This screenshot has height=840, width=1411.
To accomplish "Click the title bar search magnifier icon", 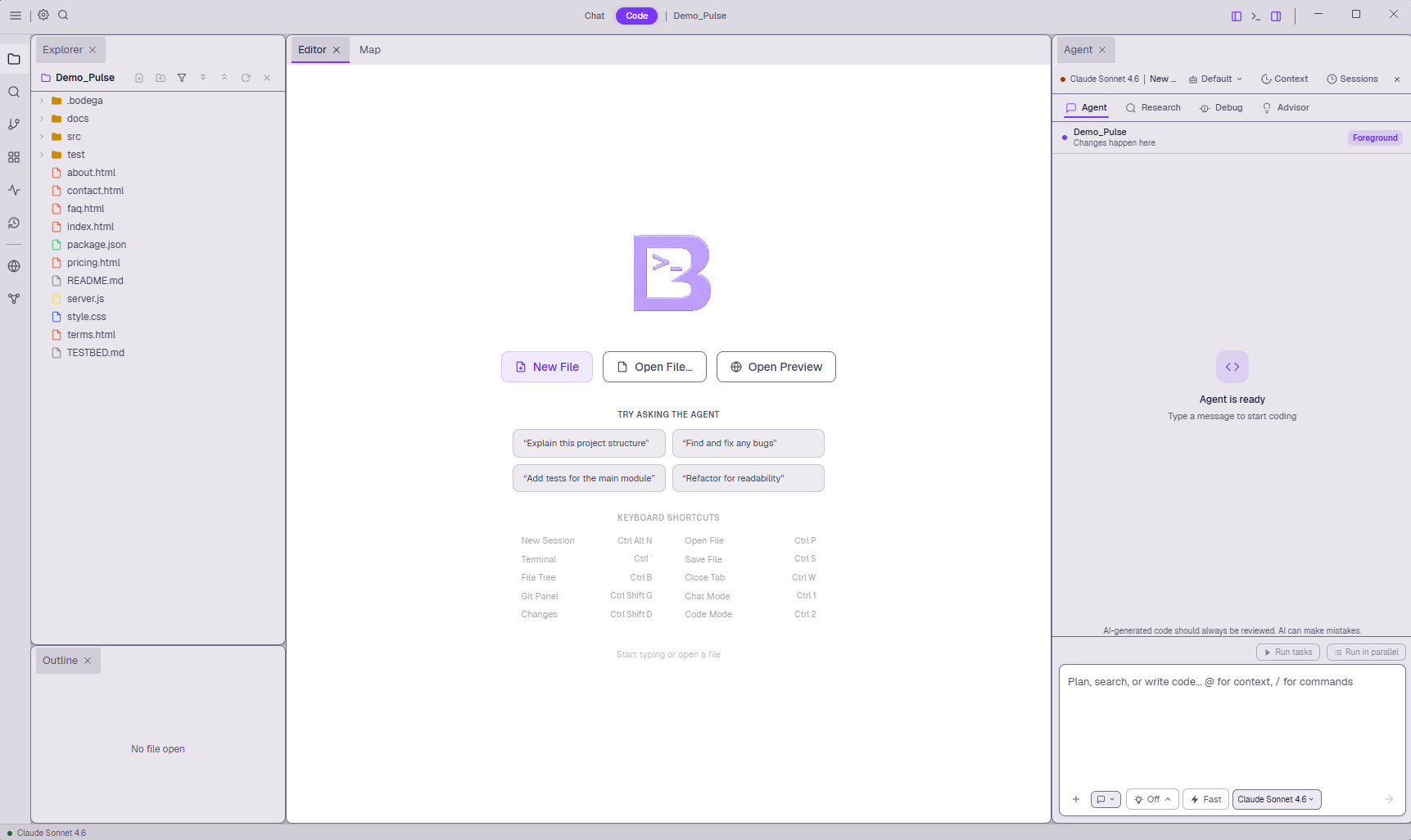I will pos(63,15).
